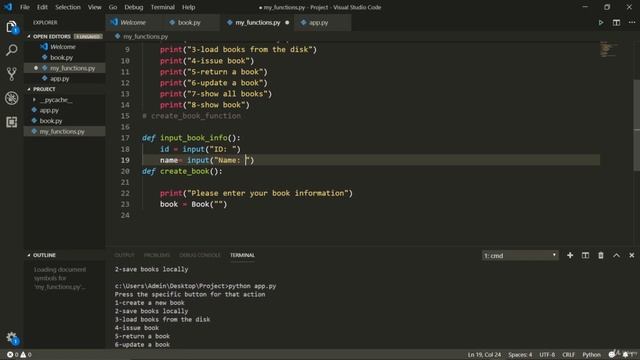Switch to the Debug Console tab
Screen dimensions: 640x360
(x=200, y=255)
